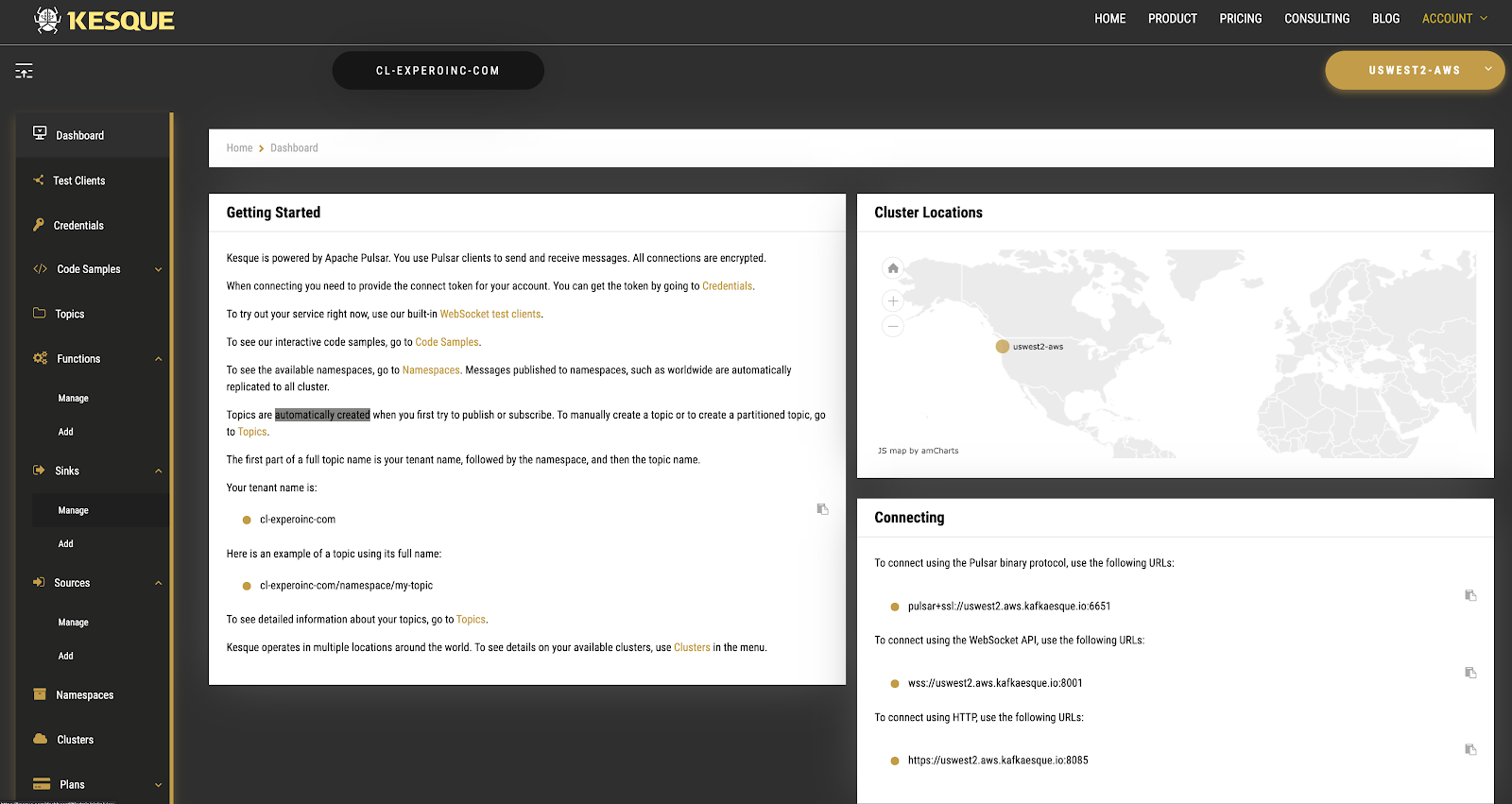Select Manage under Functions
Image resolution: width=1512 pixels, height=804 pixels.
point(74,399)
